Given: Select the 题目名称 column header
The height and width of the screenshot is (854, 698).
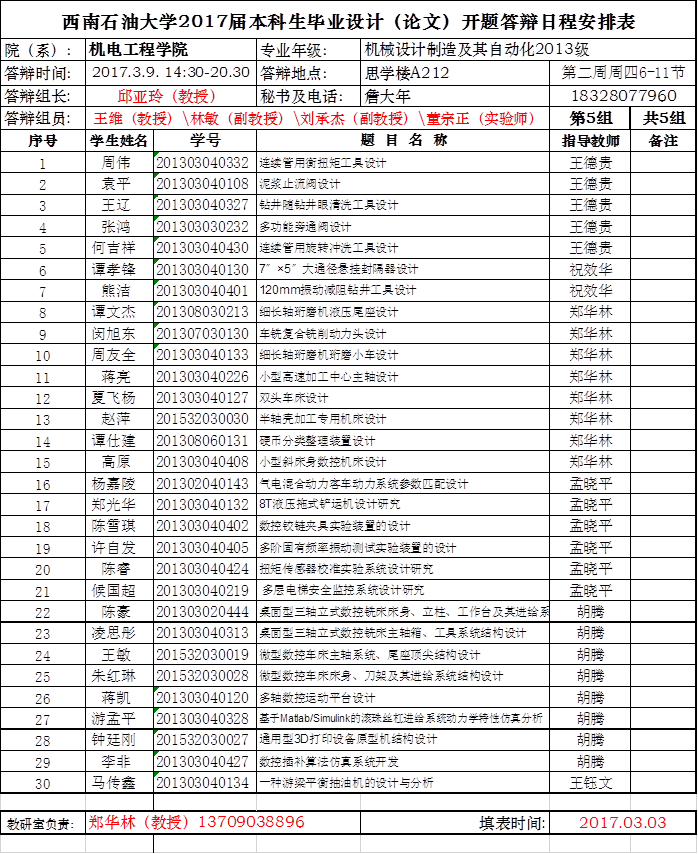Looking at the screenshot, I should click(x=403, y=140).
